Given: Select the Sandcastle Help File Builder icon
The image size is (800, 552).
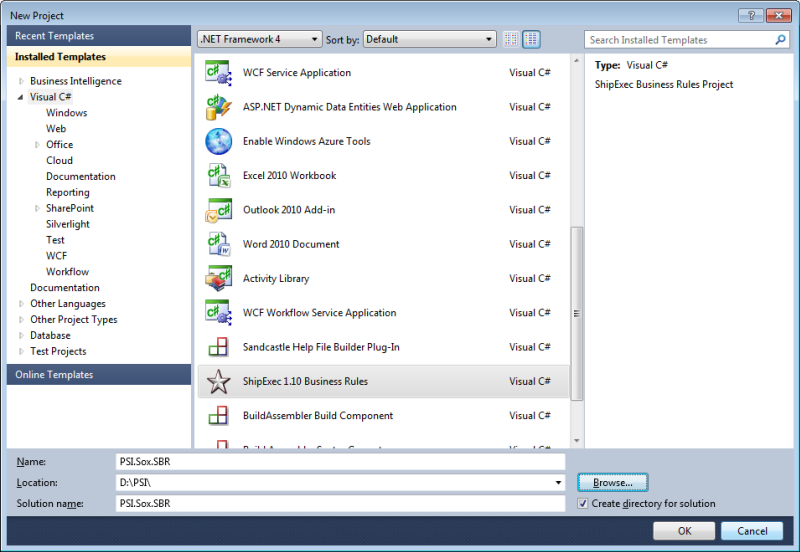Looking at the screenshot, I should (218, 347).
